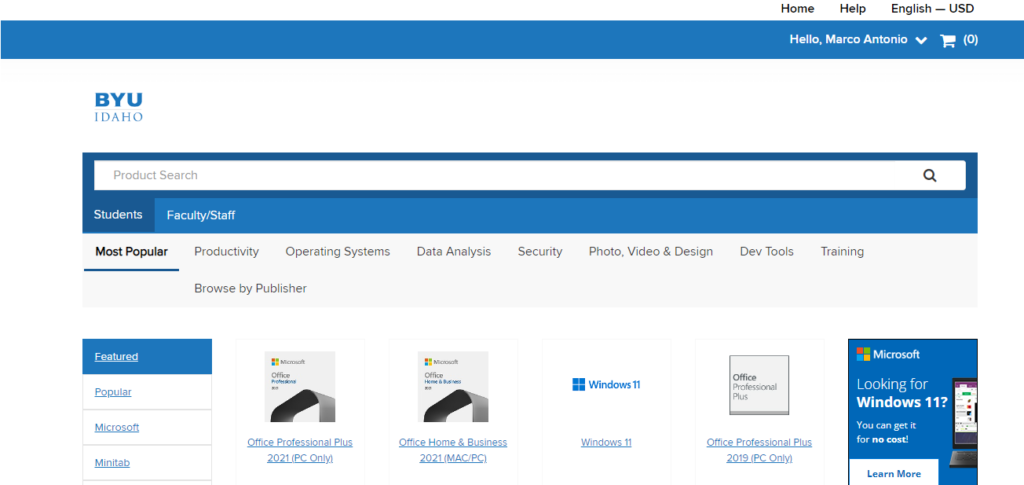Viewport: 1024px width, 485px height.
Task: Open the English — USD language selector
Action: click(x=932, y=9)
